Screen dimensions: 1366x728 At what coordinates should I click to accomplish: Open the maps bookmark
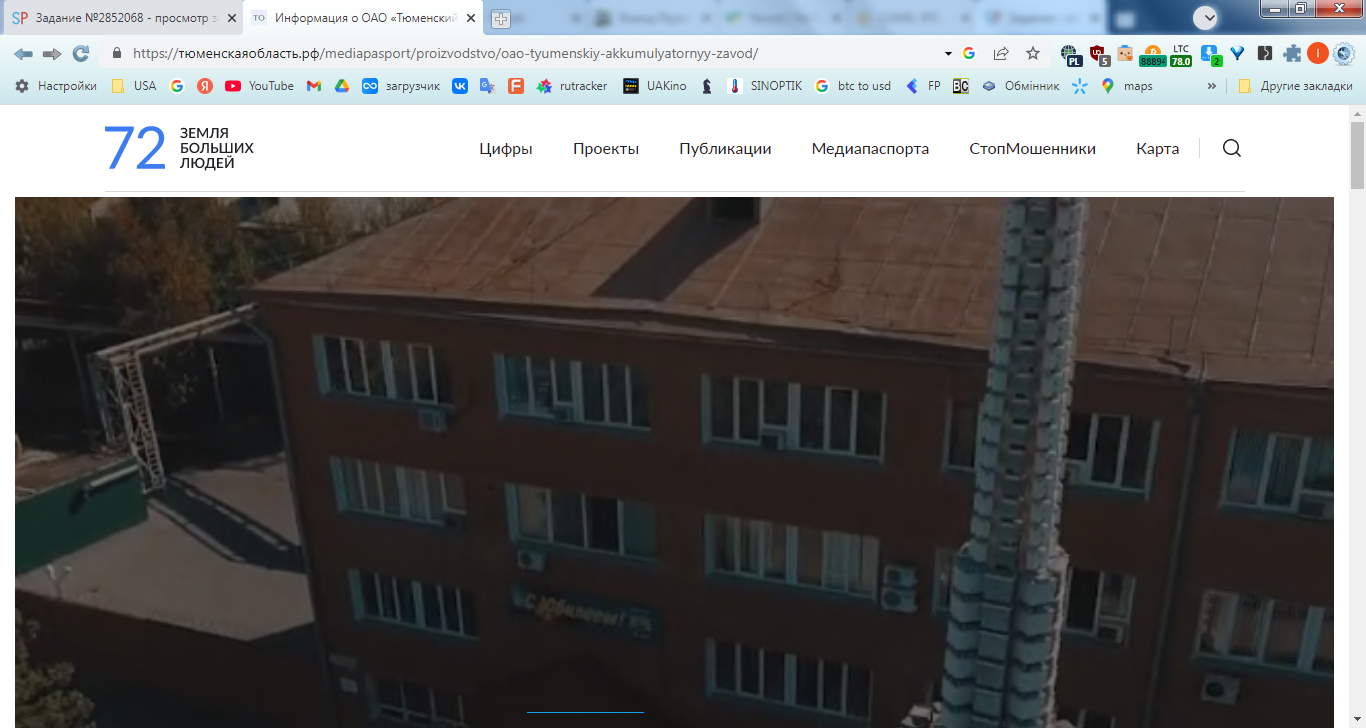(1127, 86)
